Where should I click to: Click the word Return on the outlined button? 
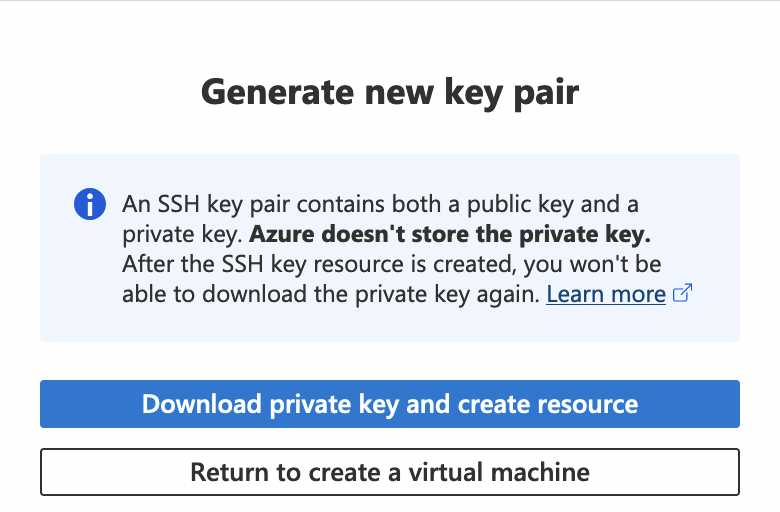tap(226, 471)
